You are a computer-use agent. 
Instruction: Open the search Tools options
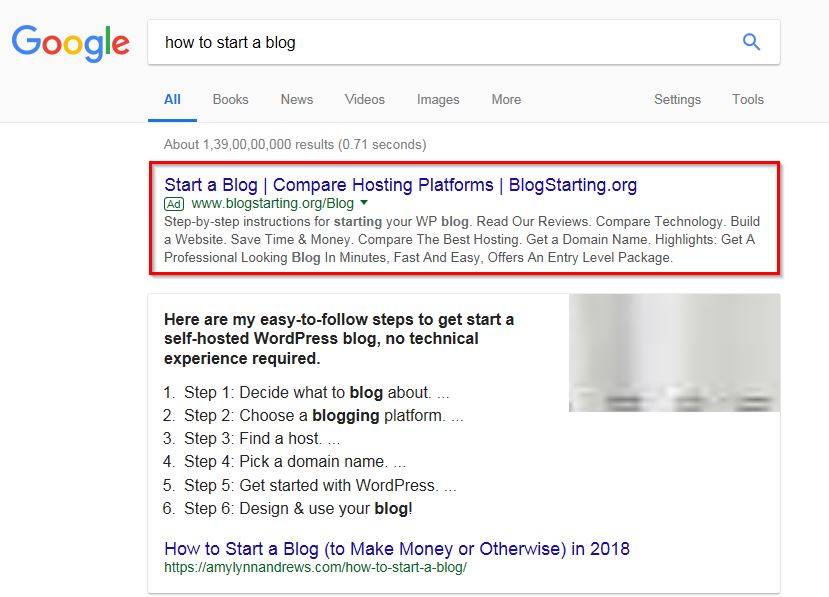748,99
